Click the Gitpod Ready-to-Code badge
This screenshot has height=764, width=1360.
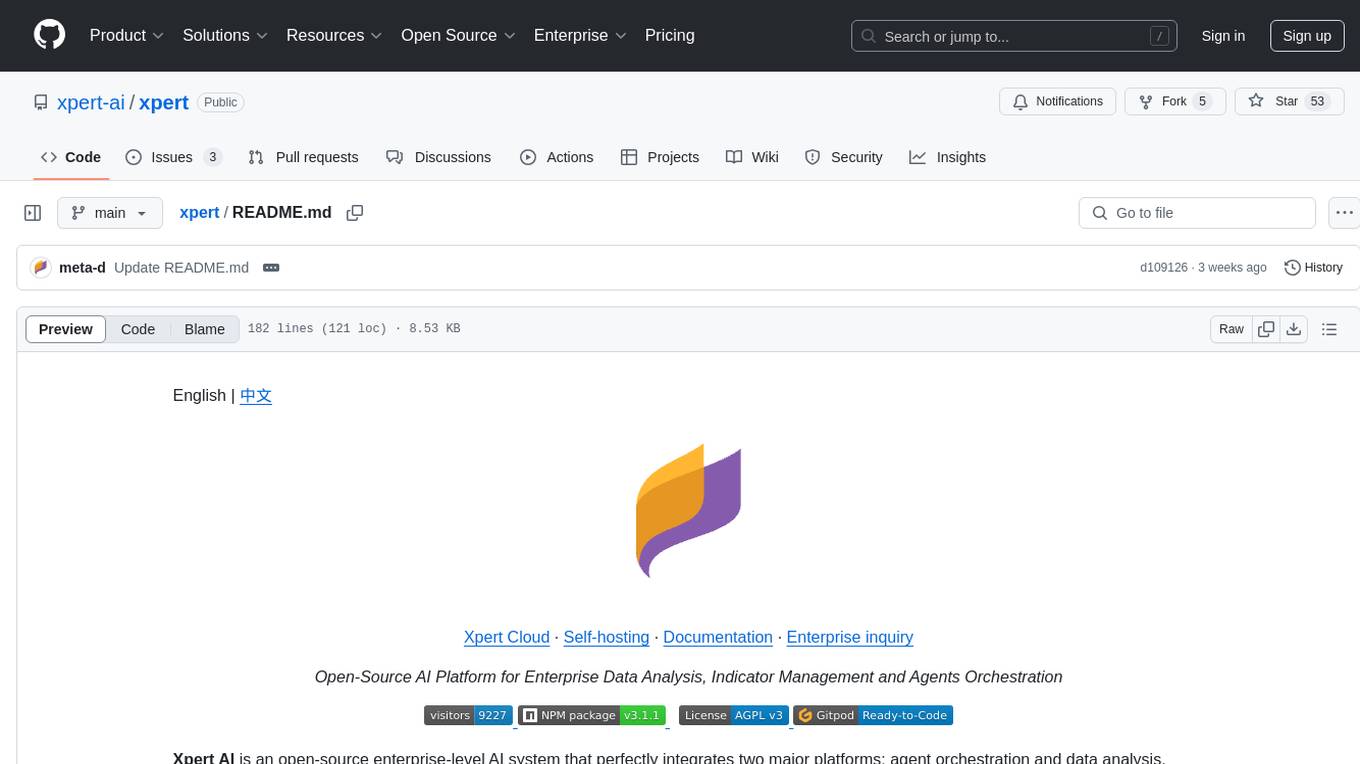coord(873,715)
